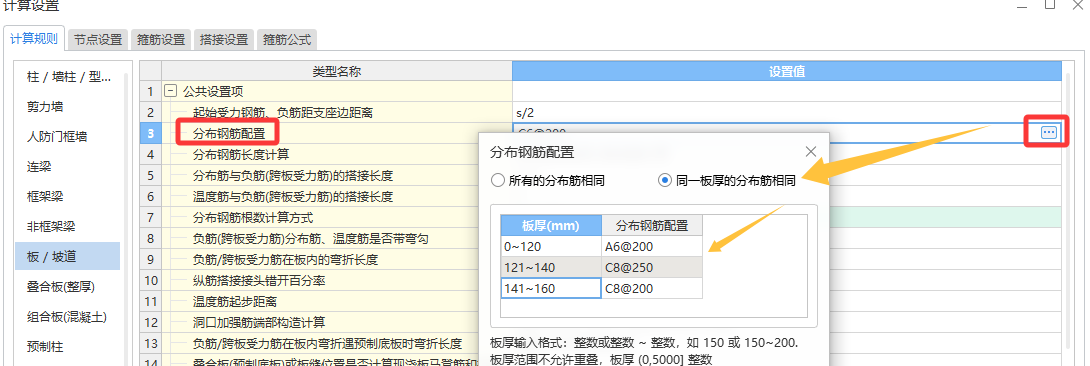Select 剪力墙 in the component list
Viewport: 1090px width, 366px height.
[68, 107]
